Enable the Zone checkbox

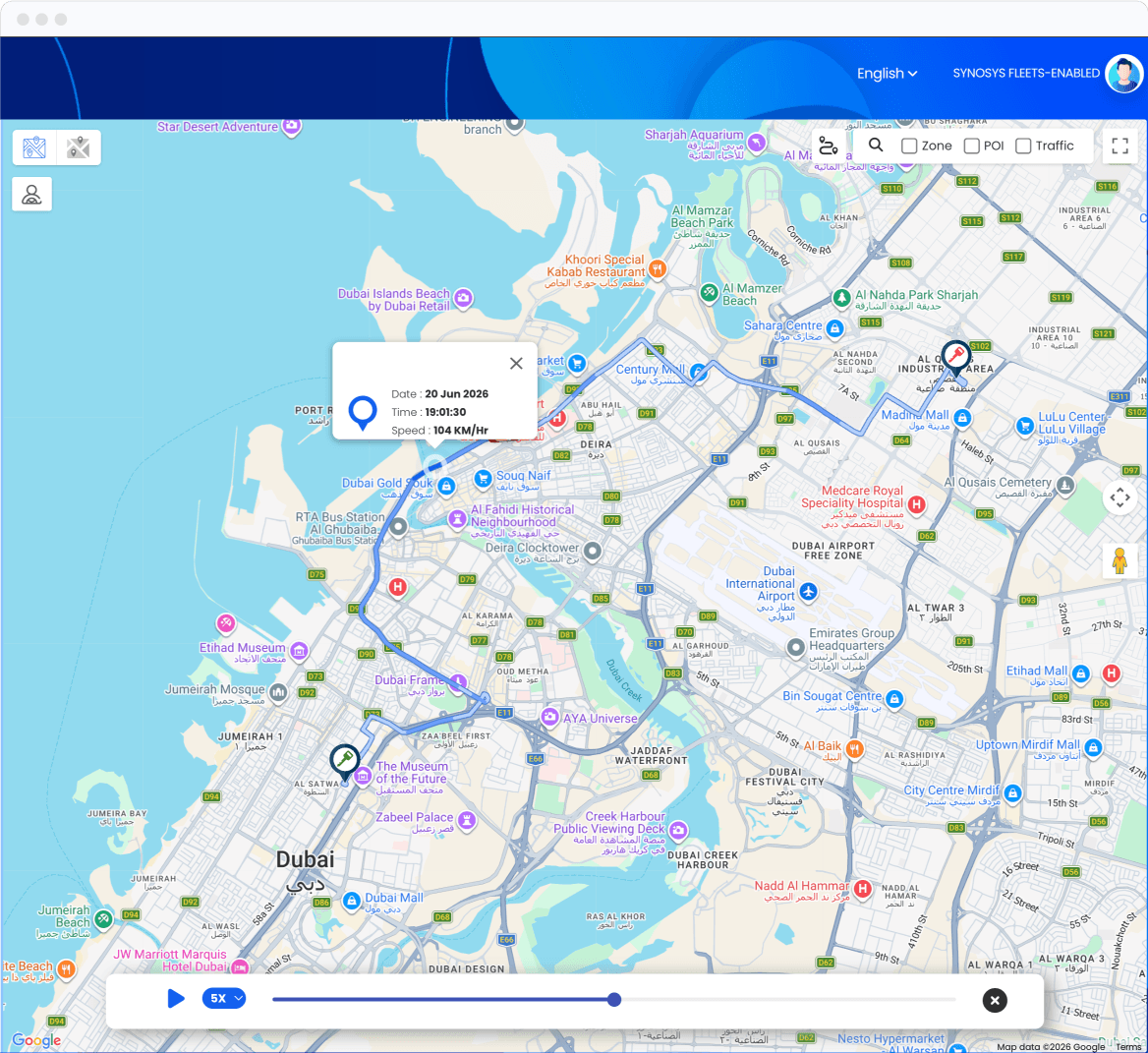tap(908, 146)
